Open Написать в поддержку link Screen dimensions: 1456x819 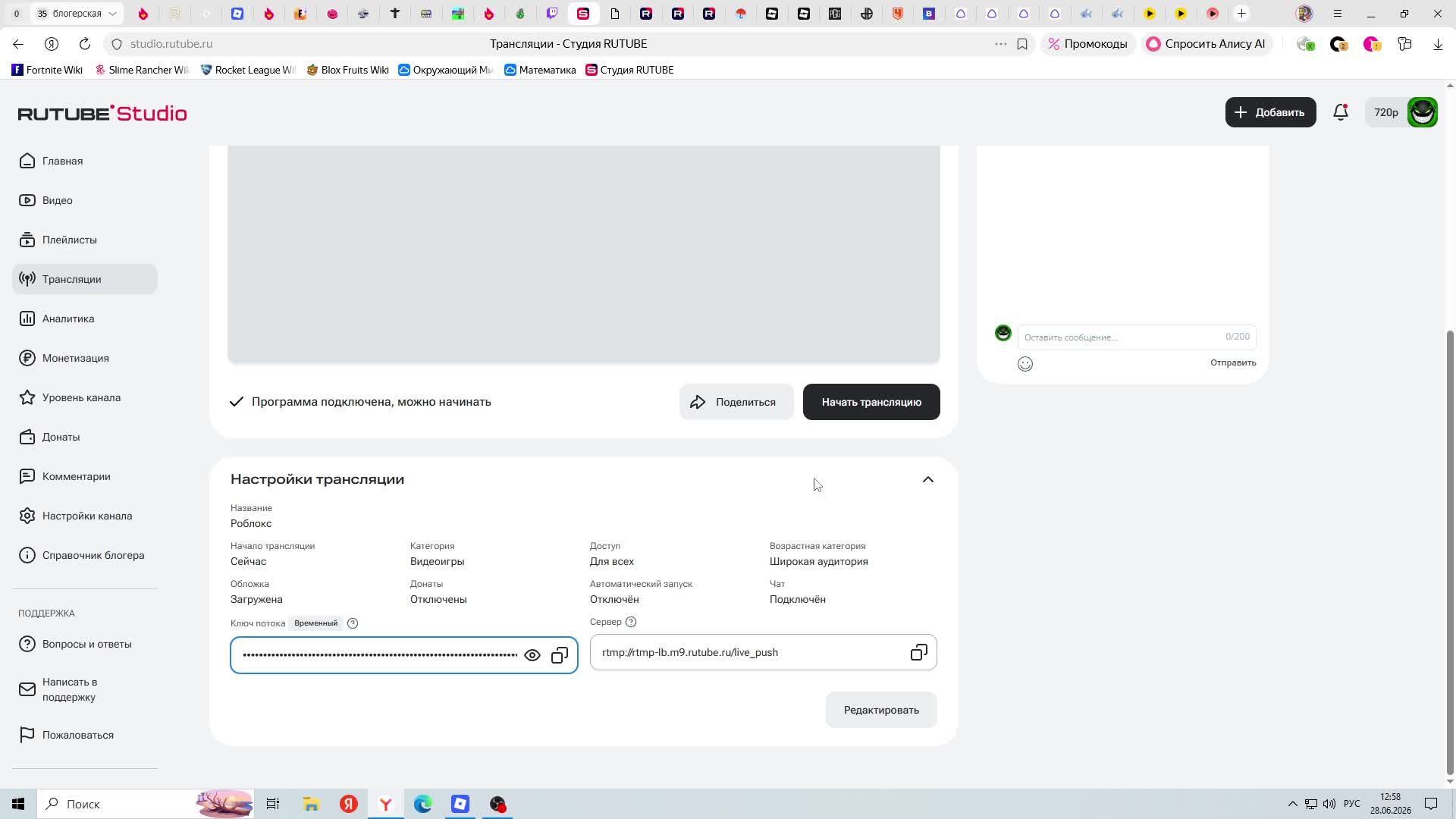click(x=85, y=689)
